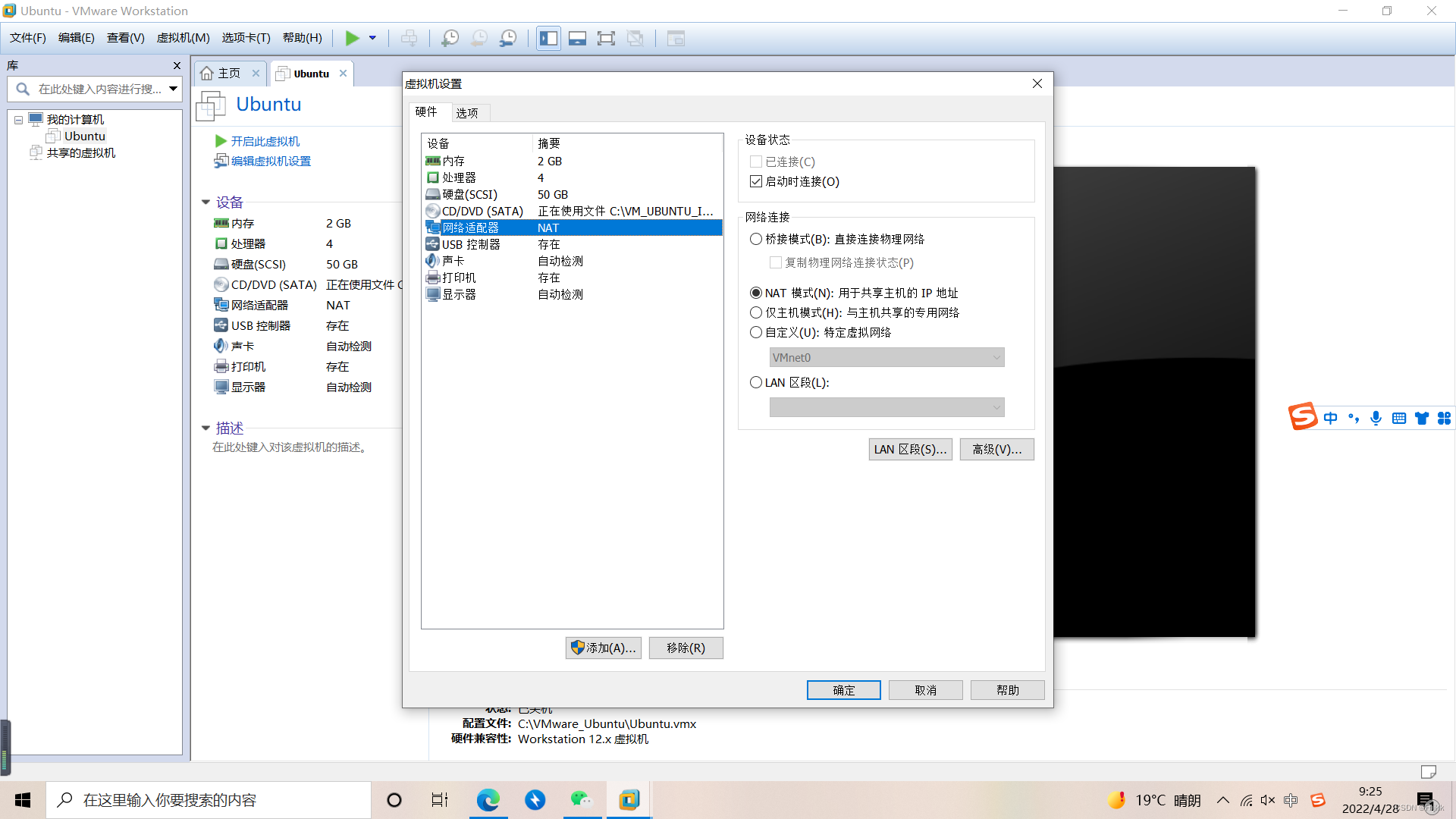Image resolution: width=1456 pixels, height=819 pixels.
Task: Uncheck the 启动时连接 checkbox
Action: (756, 181)
